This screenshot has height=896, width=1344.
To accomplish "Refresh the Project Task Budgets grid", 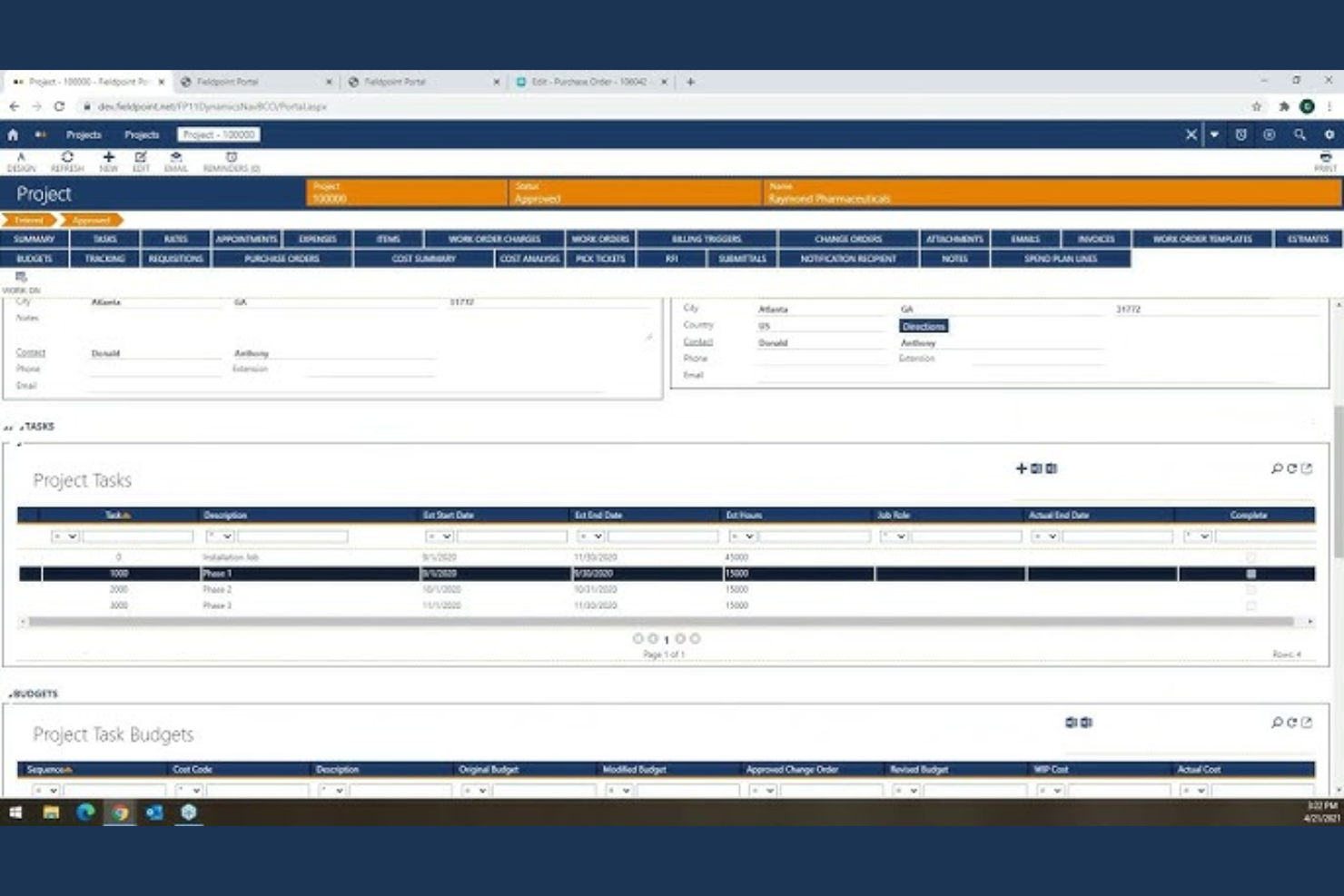I will coord(1291,723).
